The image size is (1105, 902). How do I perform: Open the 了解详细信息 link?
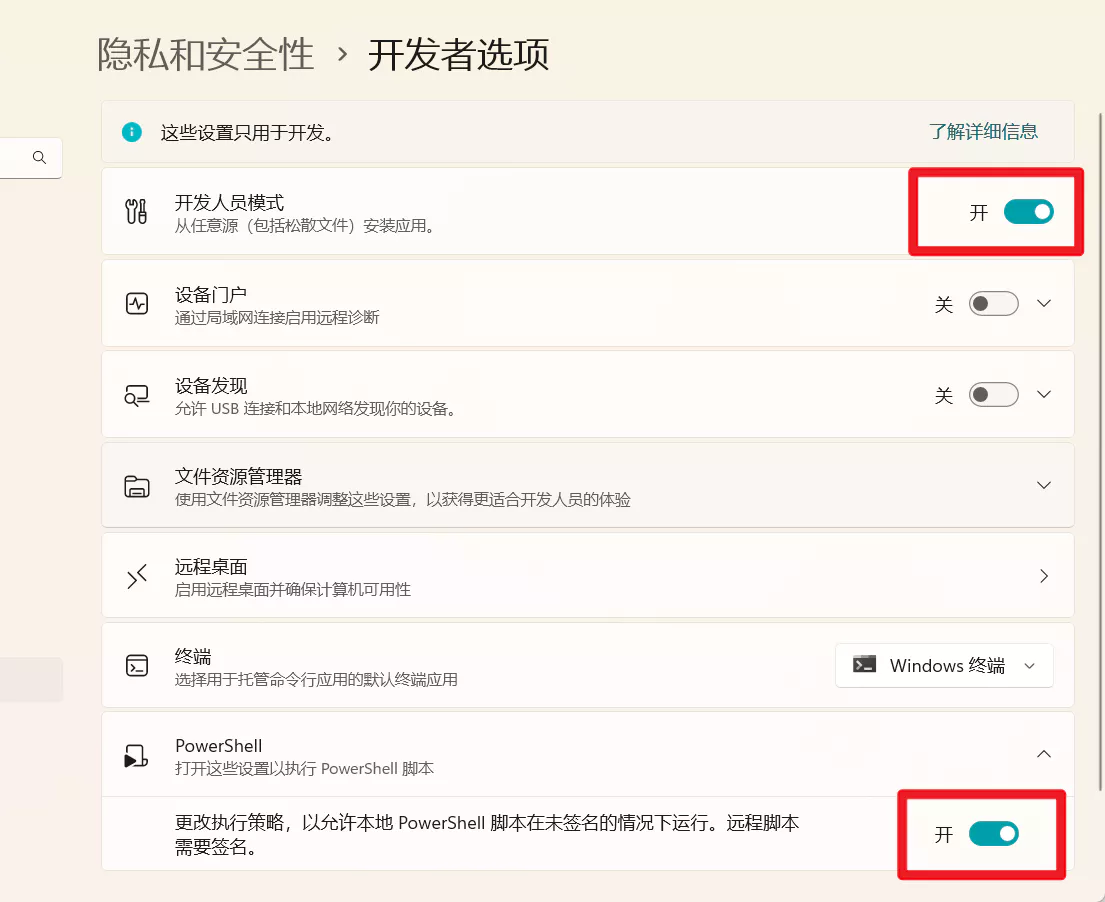tap(983, 131)
